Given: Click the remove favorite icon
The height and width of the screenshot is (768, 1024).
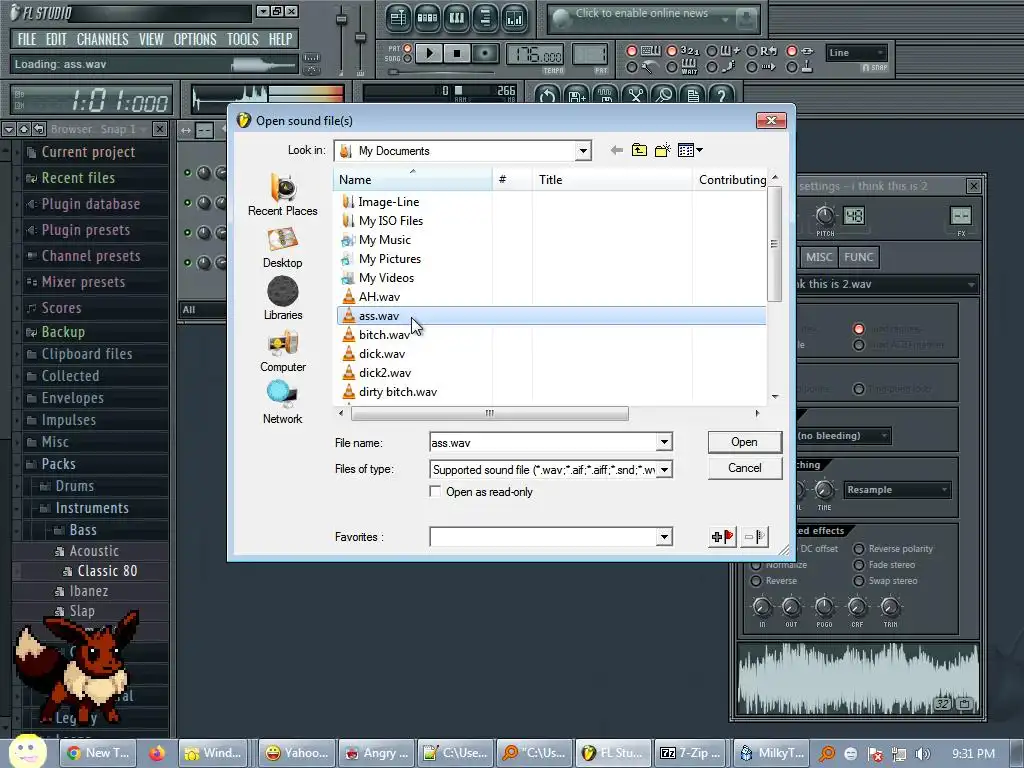Looking at the screenshot, I should (x=755, y=537).
